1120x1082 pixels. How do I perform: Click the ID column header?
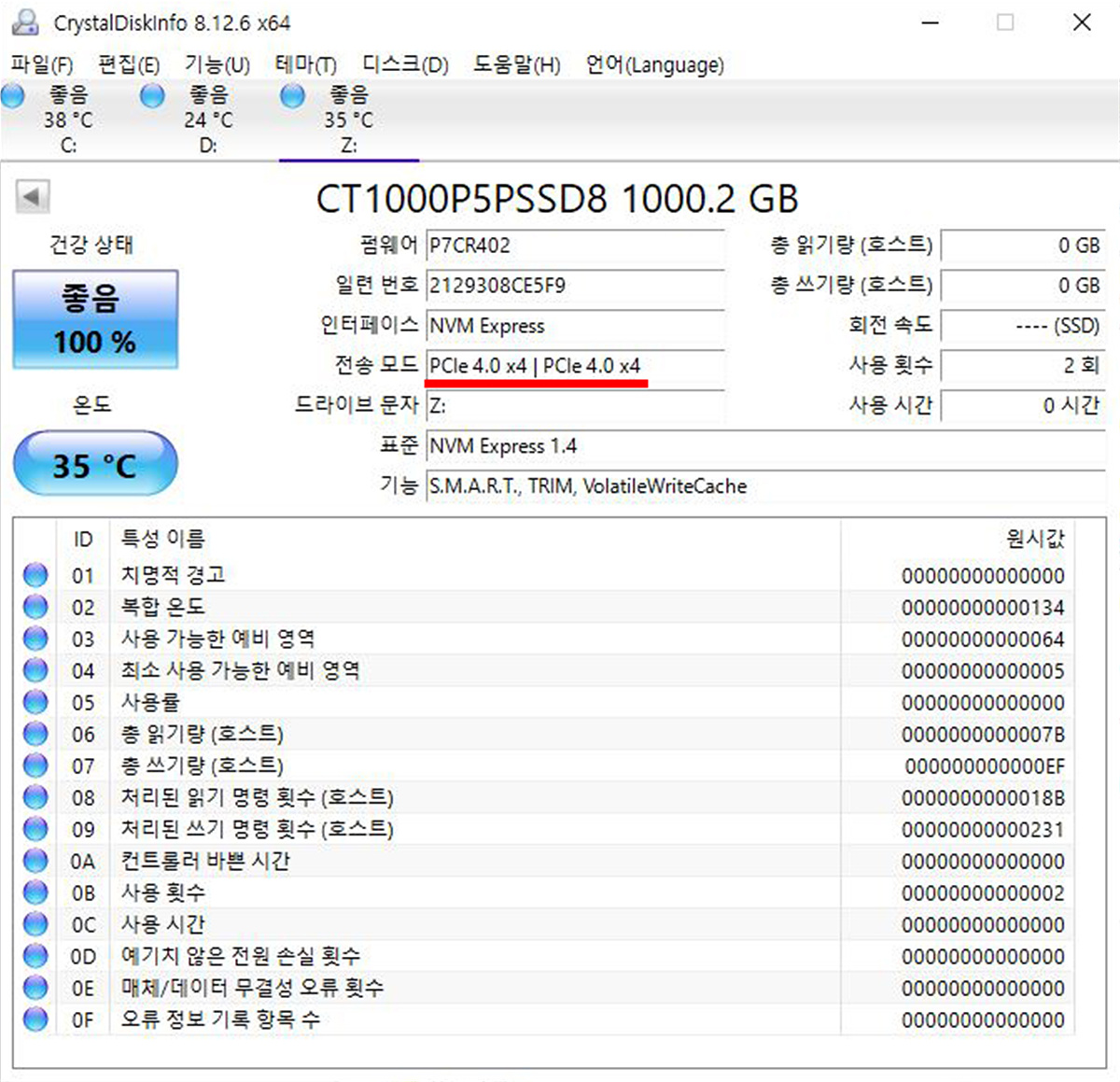tap(83, 539)
